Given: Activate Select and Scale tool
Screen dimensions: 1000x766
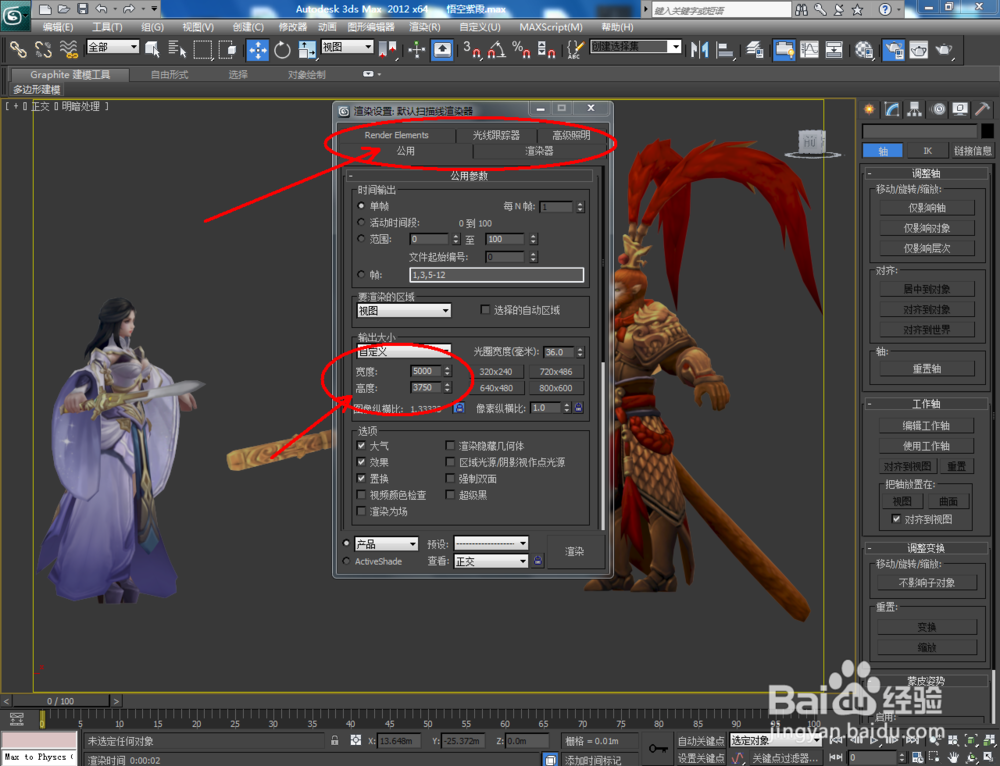Looking at the screenshot, I should tap(307, 49).
